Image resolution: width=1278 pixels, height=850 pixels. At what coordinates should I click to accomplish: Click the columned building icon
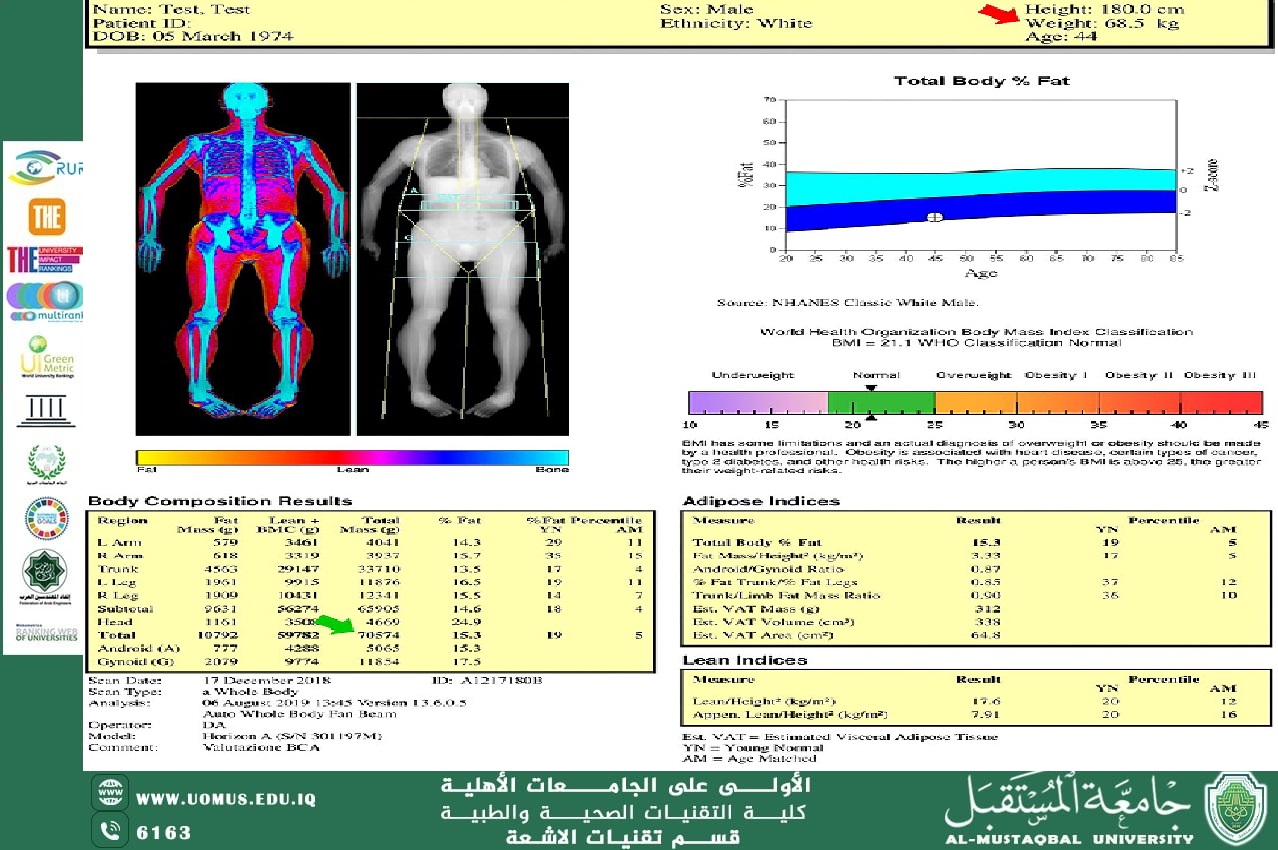45,410
